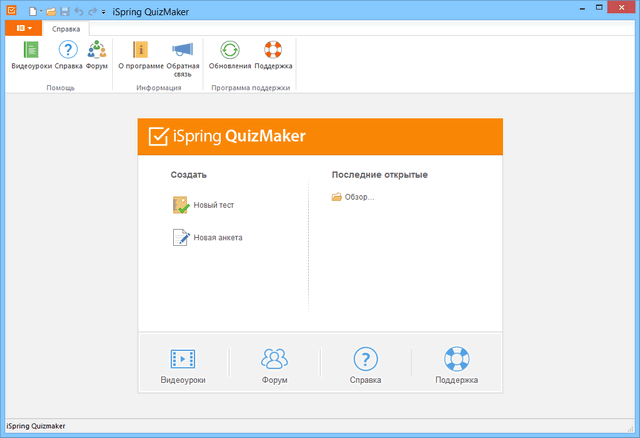Click Обратная связь megaphone icon
The width and height of the screenshot is (640, 438).
183,55
